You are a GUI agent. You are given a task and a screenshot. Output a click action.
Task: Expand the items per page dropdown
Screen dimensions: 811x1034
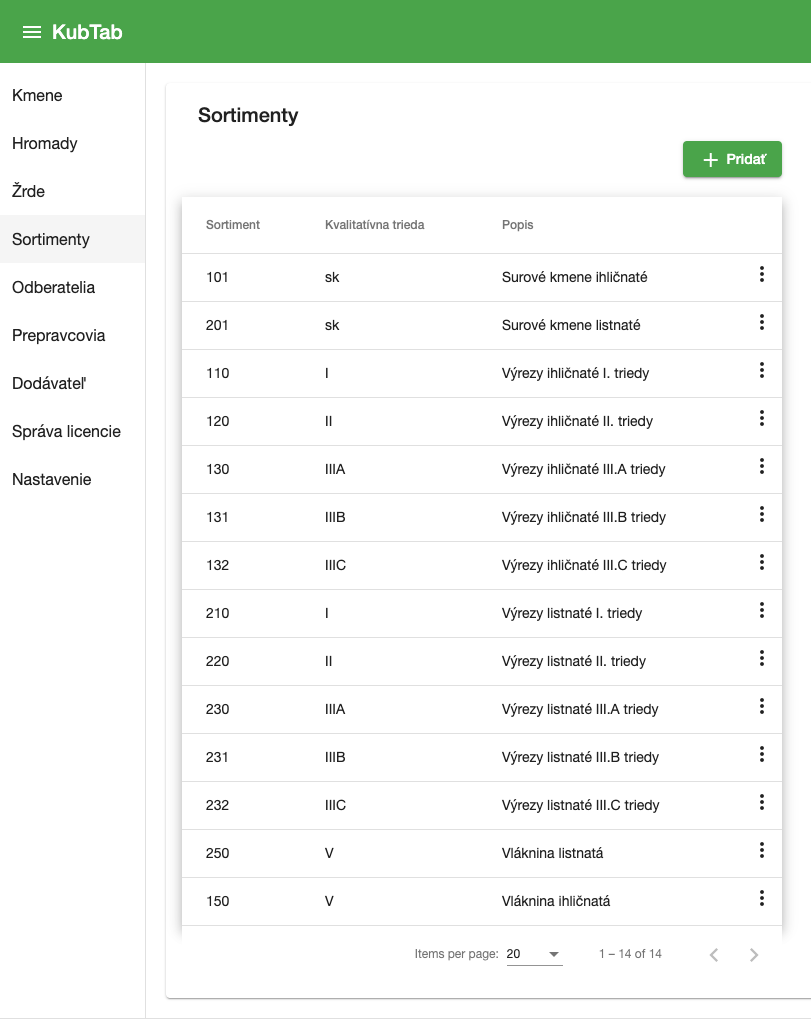(x=534, y=955)
